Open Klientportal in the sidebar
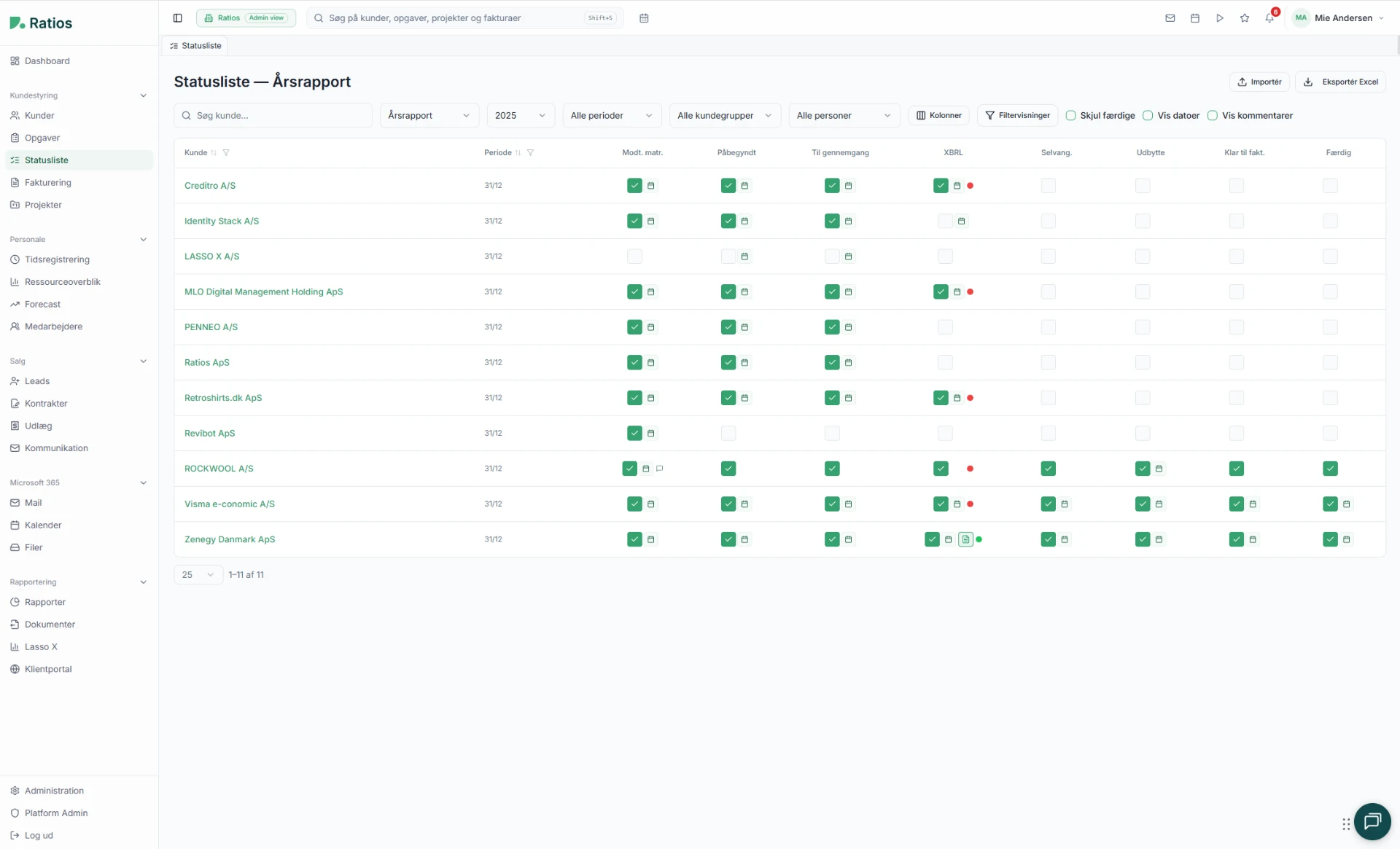Image resolution: width=1400 pixels, height=849 pixels. 79,670
